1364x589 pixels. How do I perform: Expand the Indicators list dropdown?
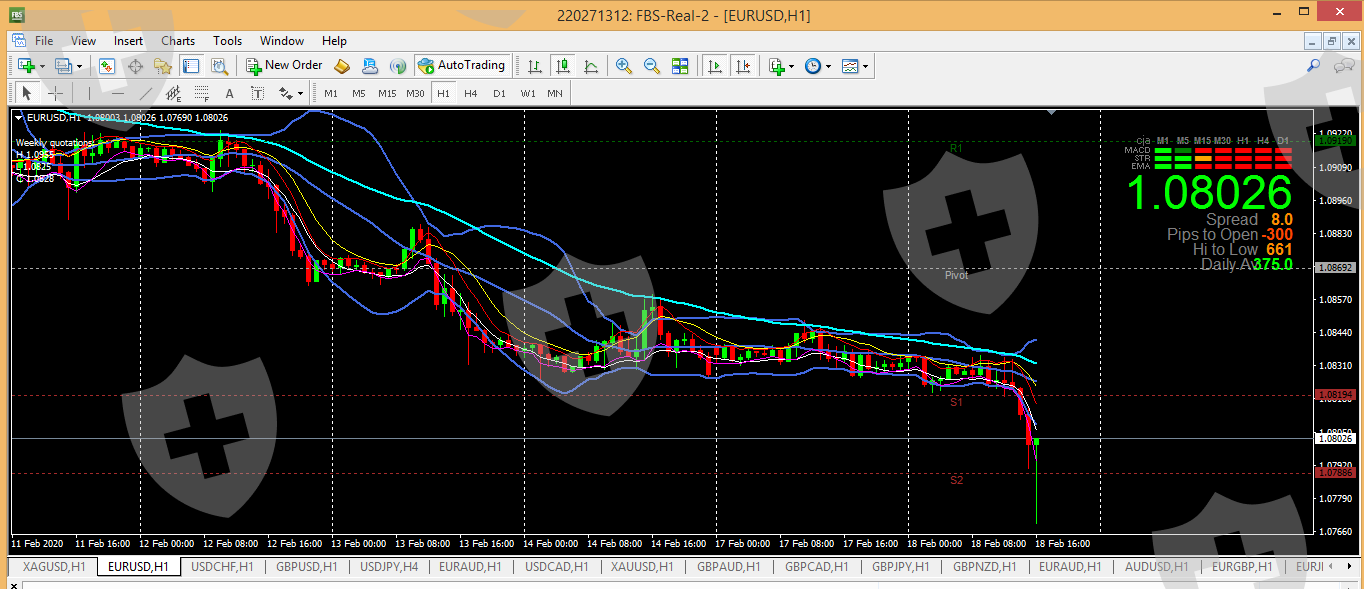pos(781,66)
